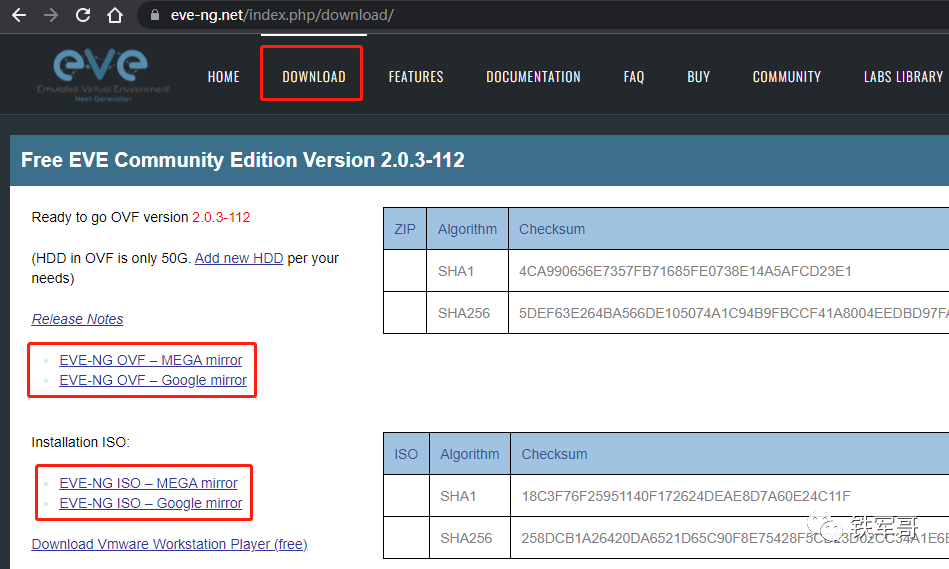This screenshot has height=569, width=949.
Task: Open the DOCUMENTATION menu item
Action: pos(533,77)
